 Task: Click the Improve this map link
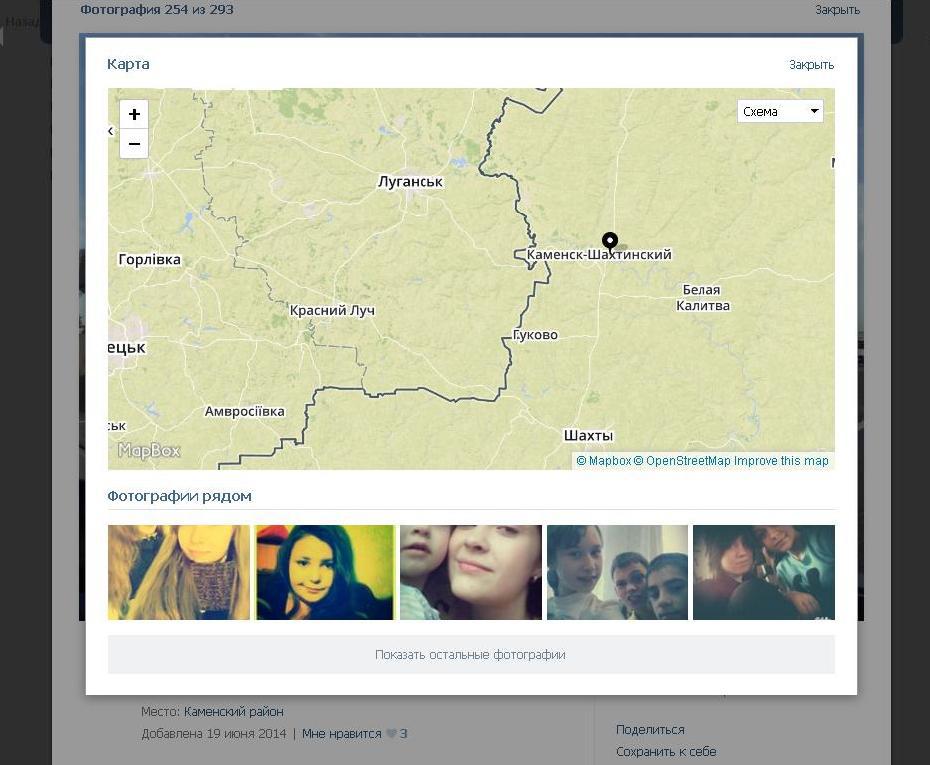click(781, 461)
